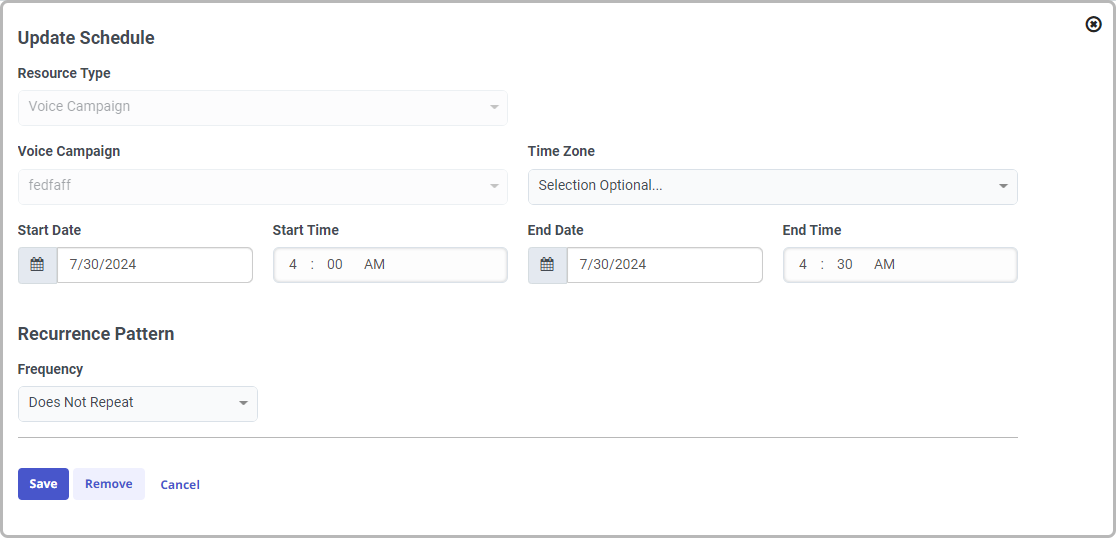Select the End Time hour value
1116x538 pixels.
[803, 265]
